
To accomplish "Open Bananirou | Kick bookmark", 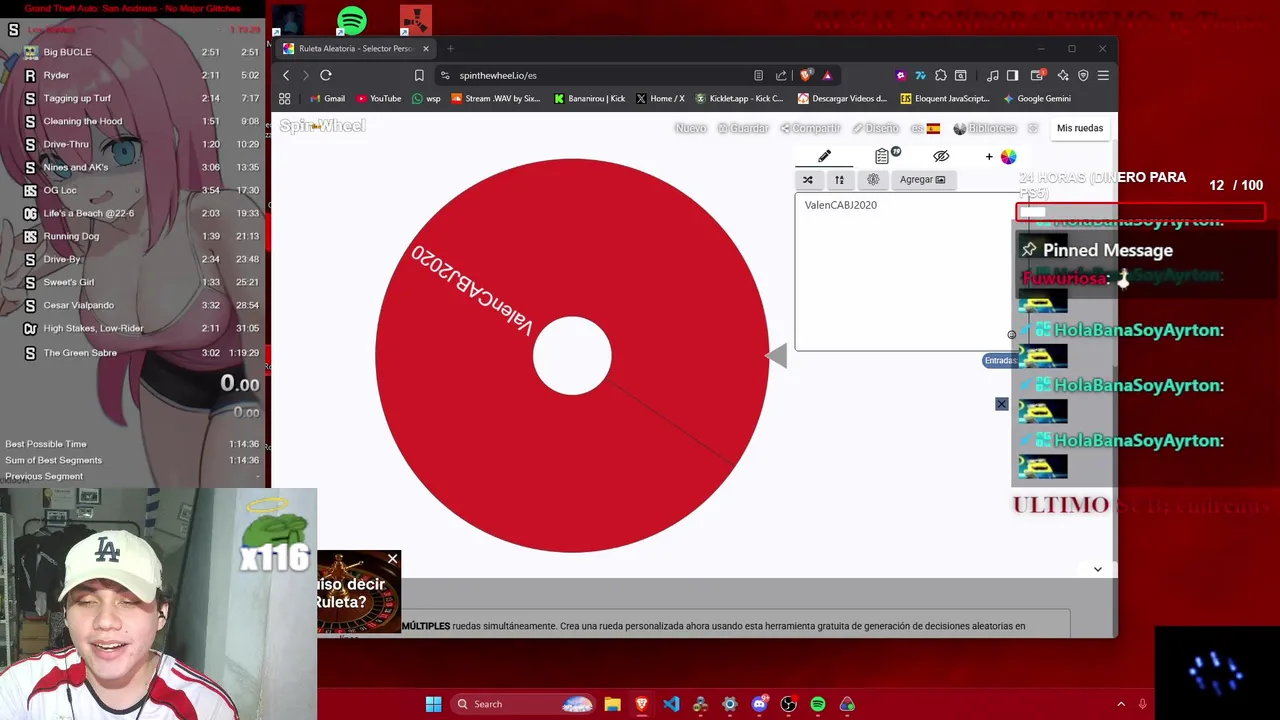I will pyautogui.click(x=589, y=98).
